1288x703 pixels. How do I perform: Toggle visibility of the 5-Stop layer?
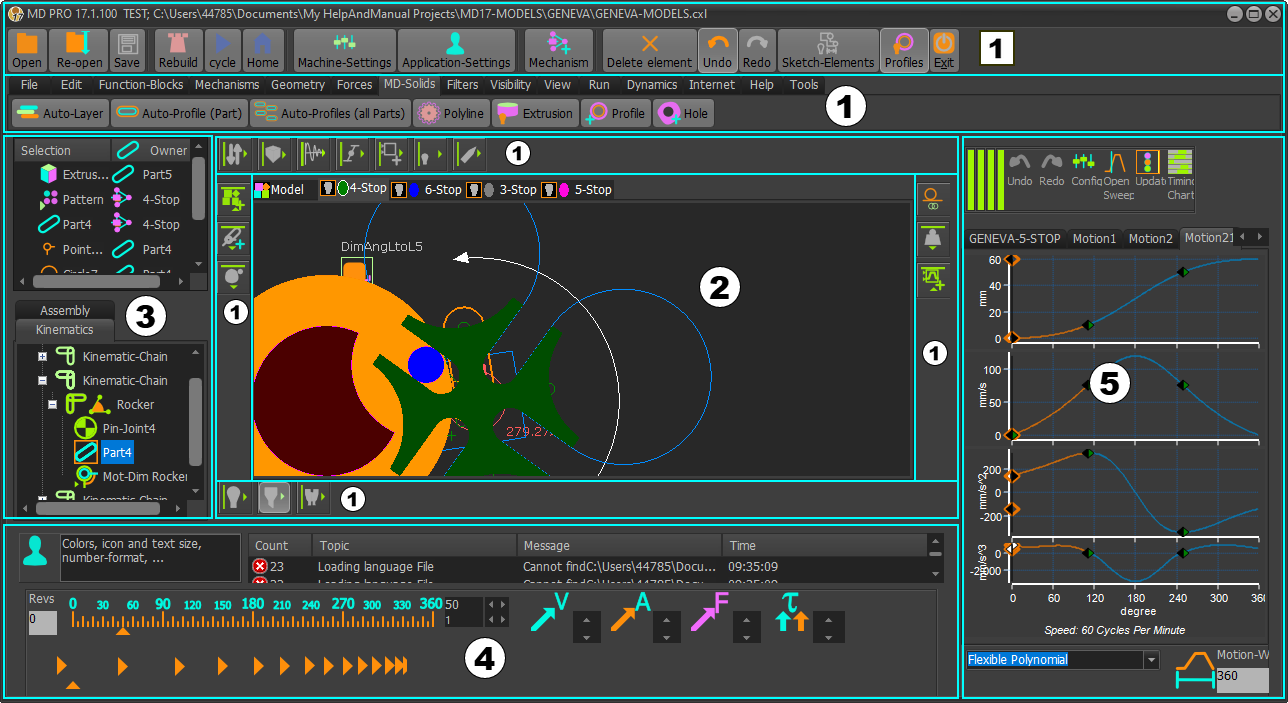pyautogui.click(x=549, y=188)
